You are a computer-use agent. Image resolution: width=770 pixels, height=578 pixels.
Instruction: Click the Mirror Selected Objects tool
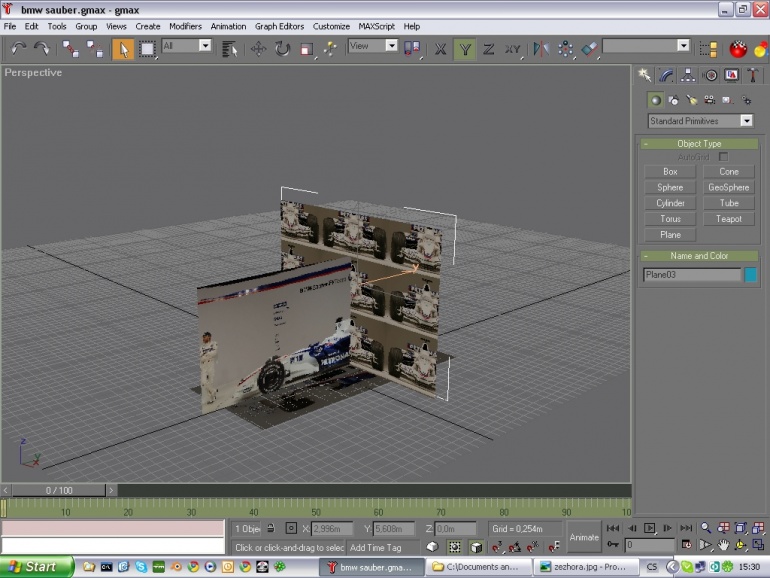541,49
